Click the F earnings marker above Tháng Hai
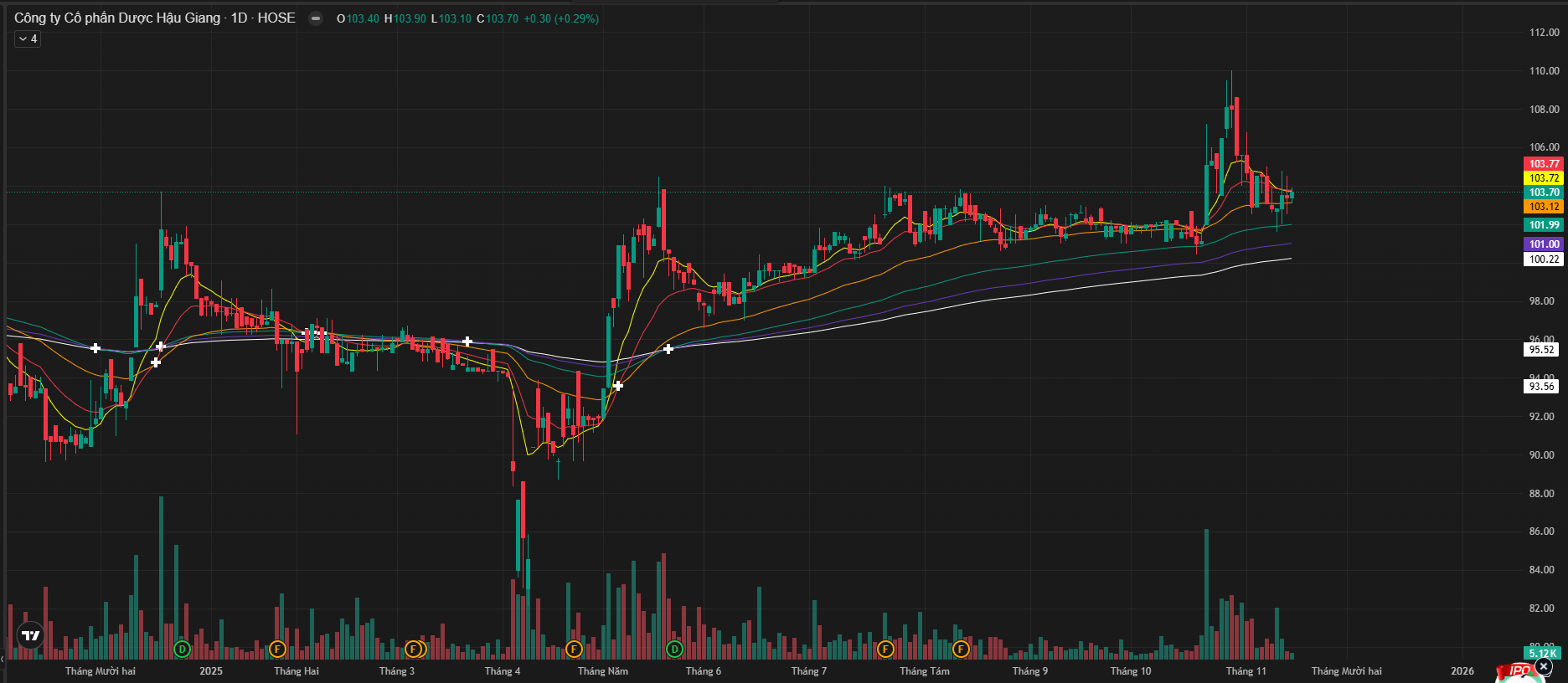 pyautogui.click(x=278, y=649)
